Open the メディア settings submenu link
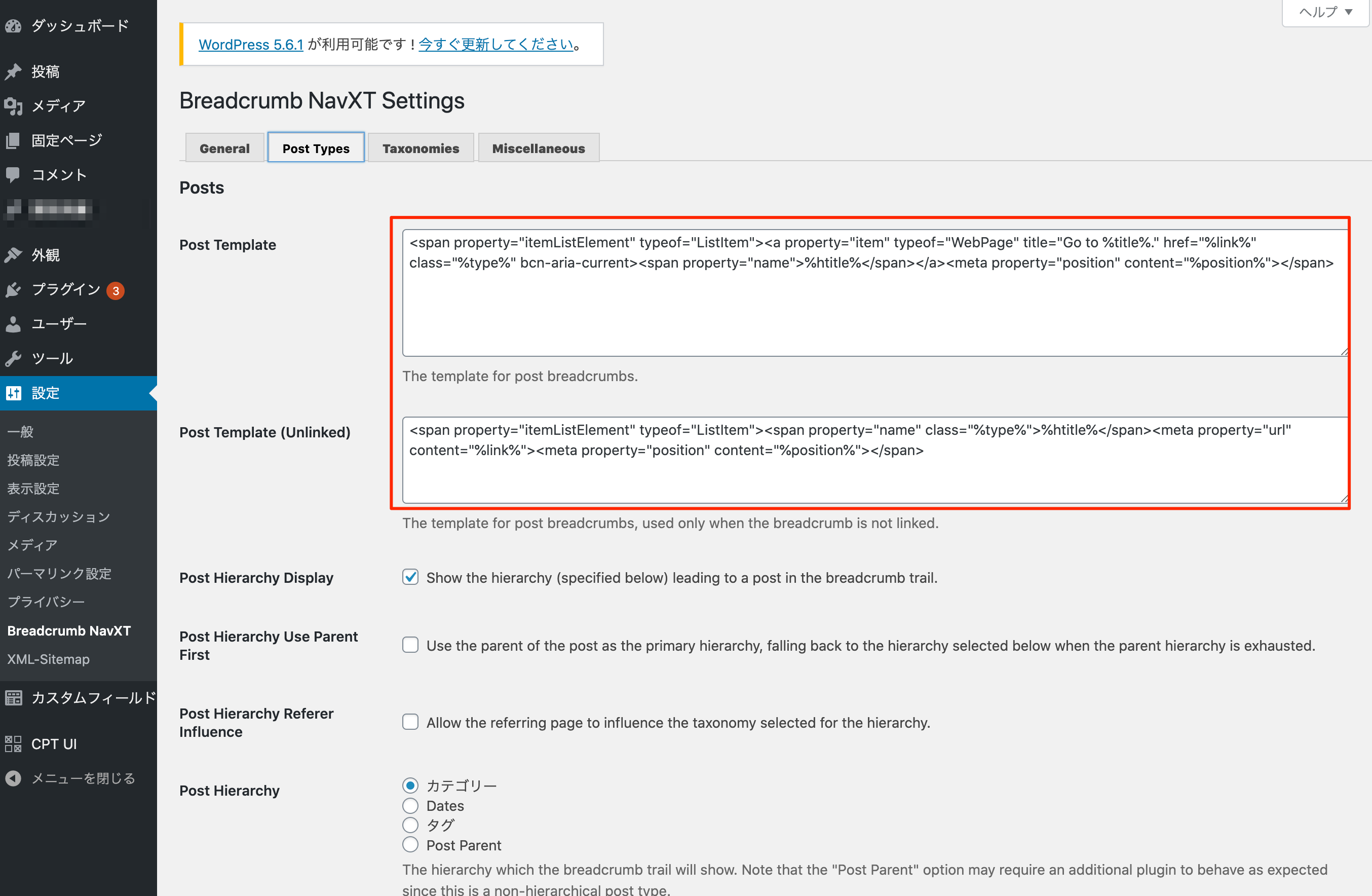The height and width of the screenshot is (896, 1372). (x=32, y=545)
